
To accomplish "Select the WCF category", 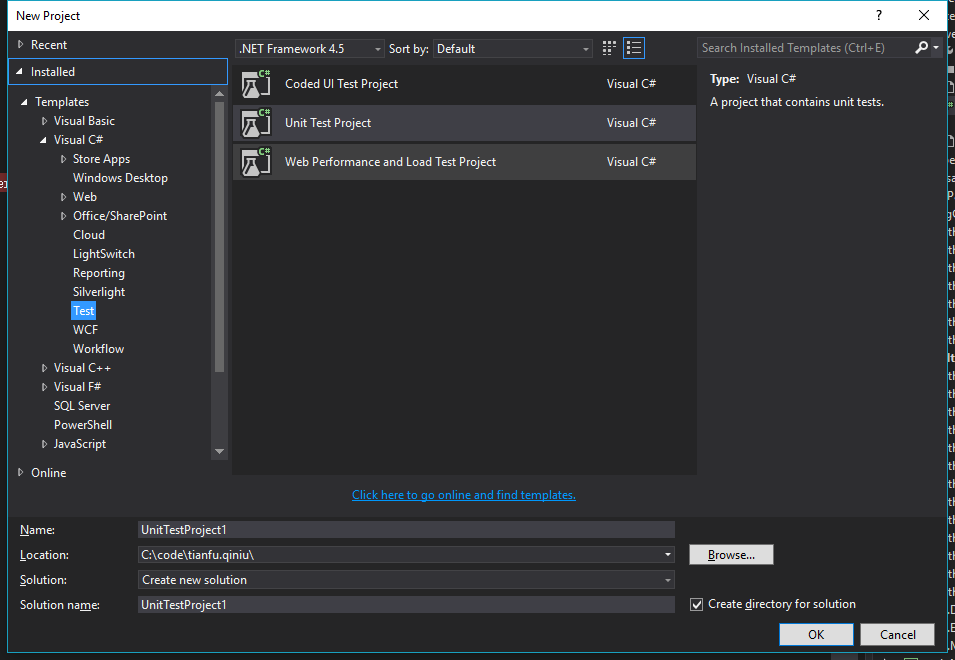I will click(85, 330).
